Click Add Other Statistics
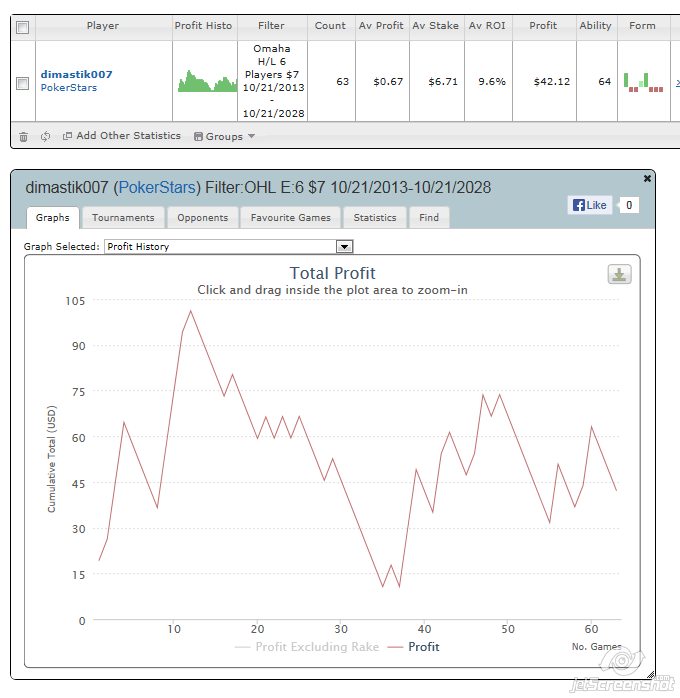The image size is (680, 698). 122,136
